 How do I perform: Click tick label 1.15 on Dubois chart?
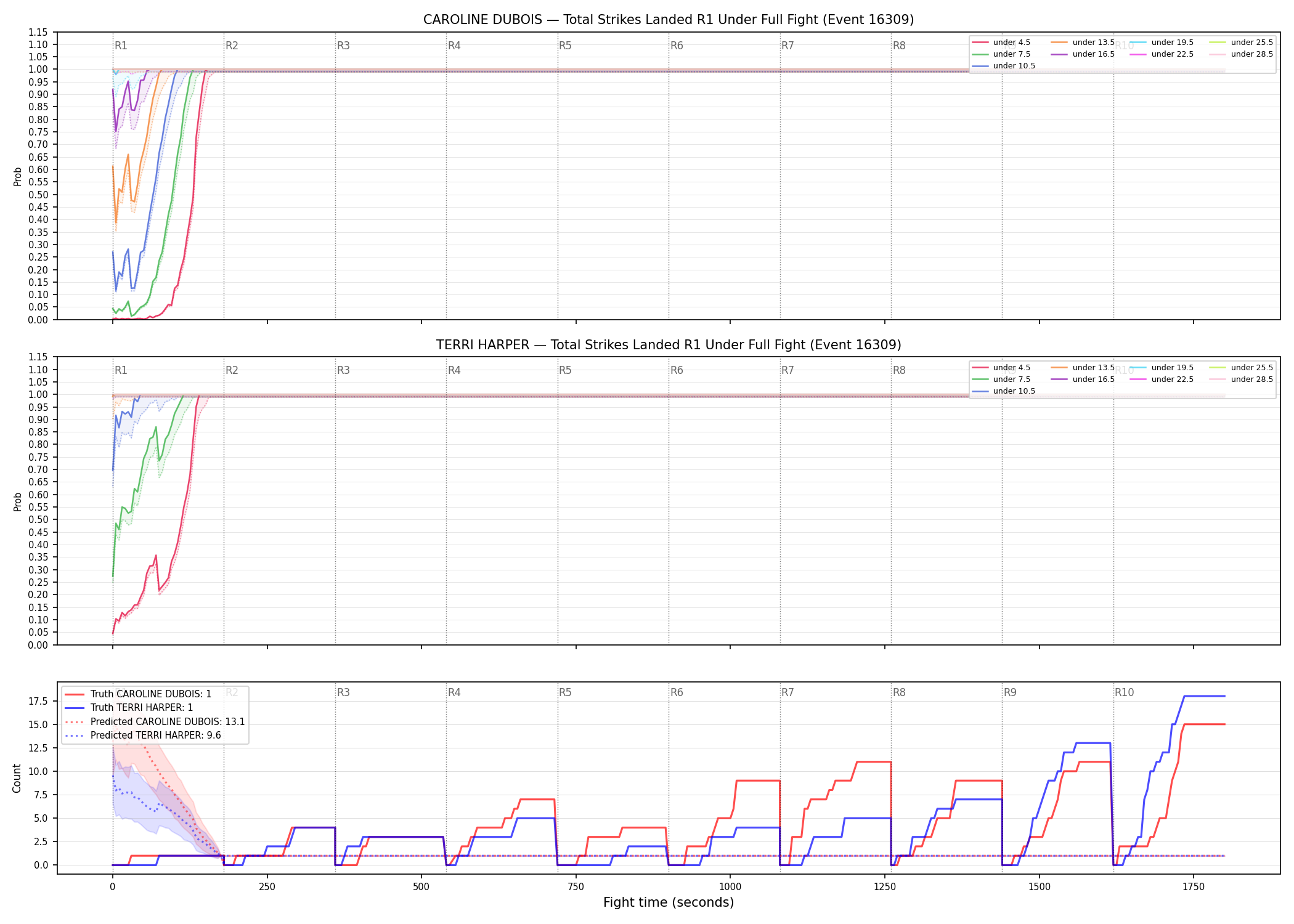click(x=39, y=32)
